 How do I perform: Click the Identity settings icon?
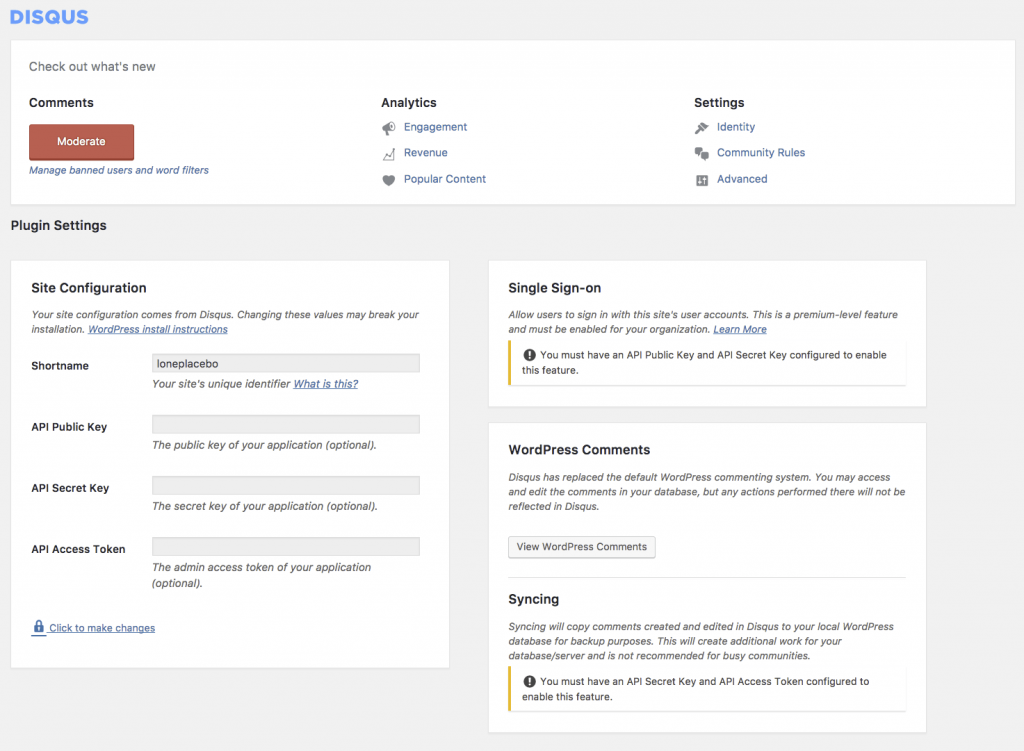[702, 128]
